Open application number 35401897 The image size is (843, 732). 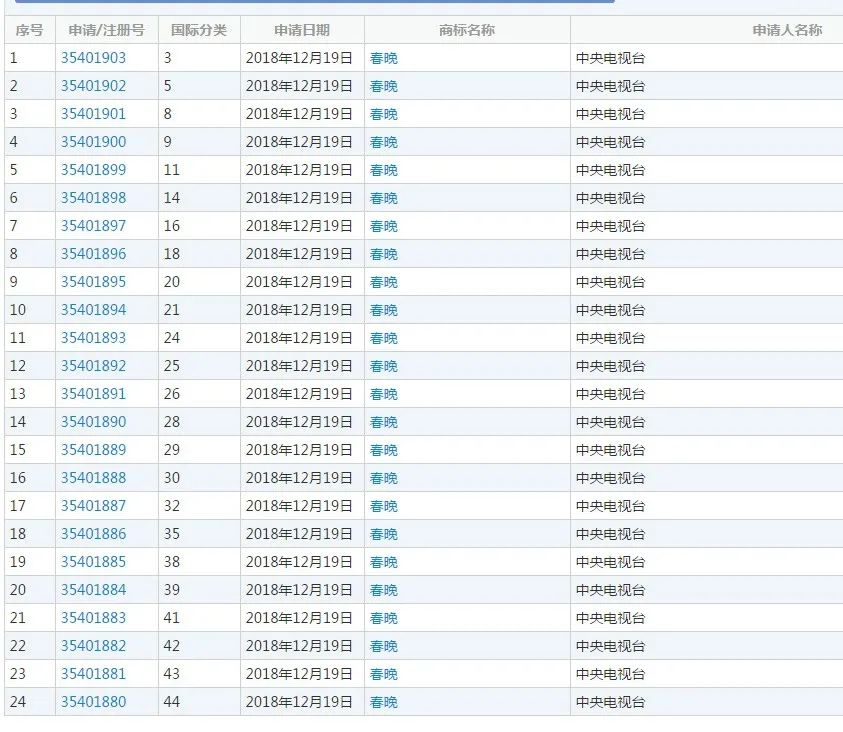[x=93, y=225]
